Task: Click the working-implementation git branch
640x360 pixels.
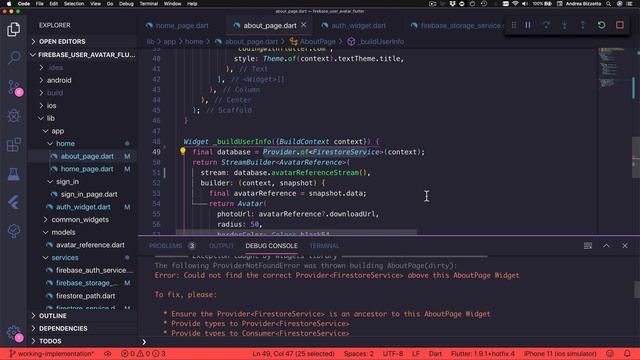Action: coord(52,353)
